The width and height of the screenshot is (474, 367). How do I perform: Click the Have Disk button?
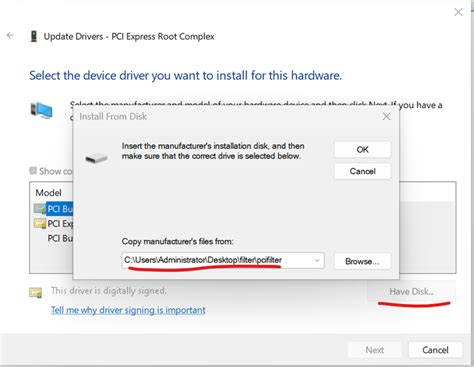[x=411, y=292]
